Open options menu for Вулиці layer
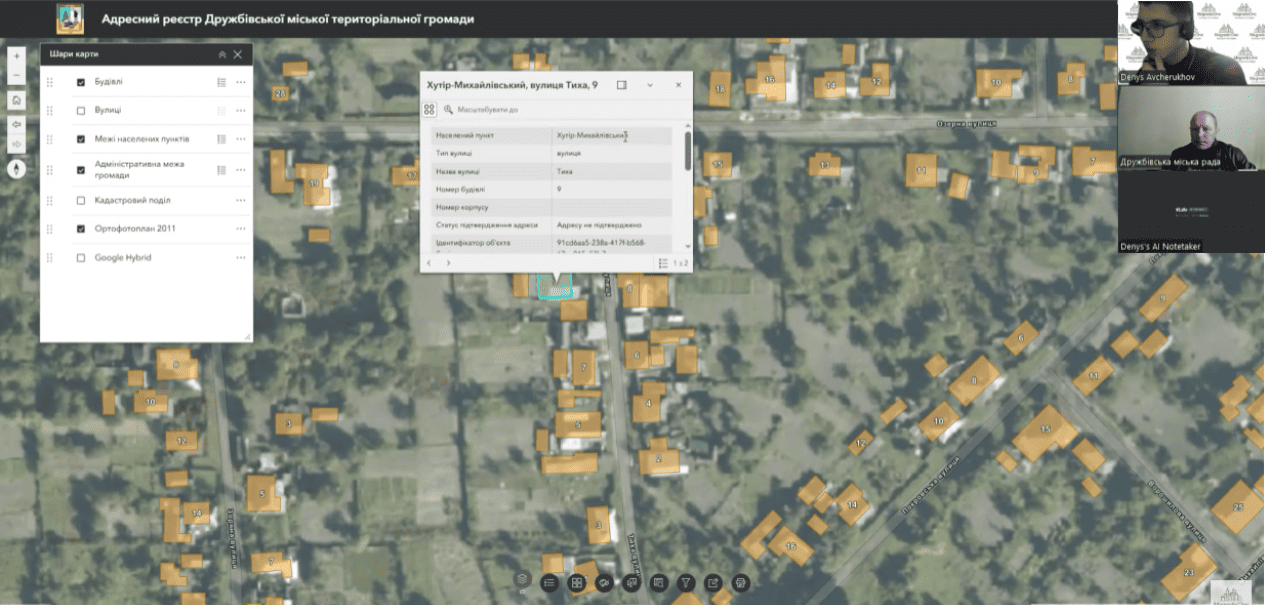This screenshot has height=605, width=1265. 241,110
